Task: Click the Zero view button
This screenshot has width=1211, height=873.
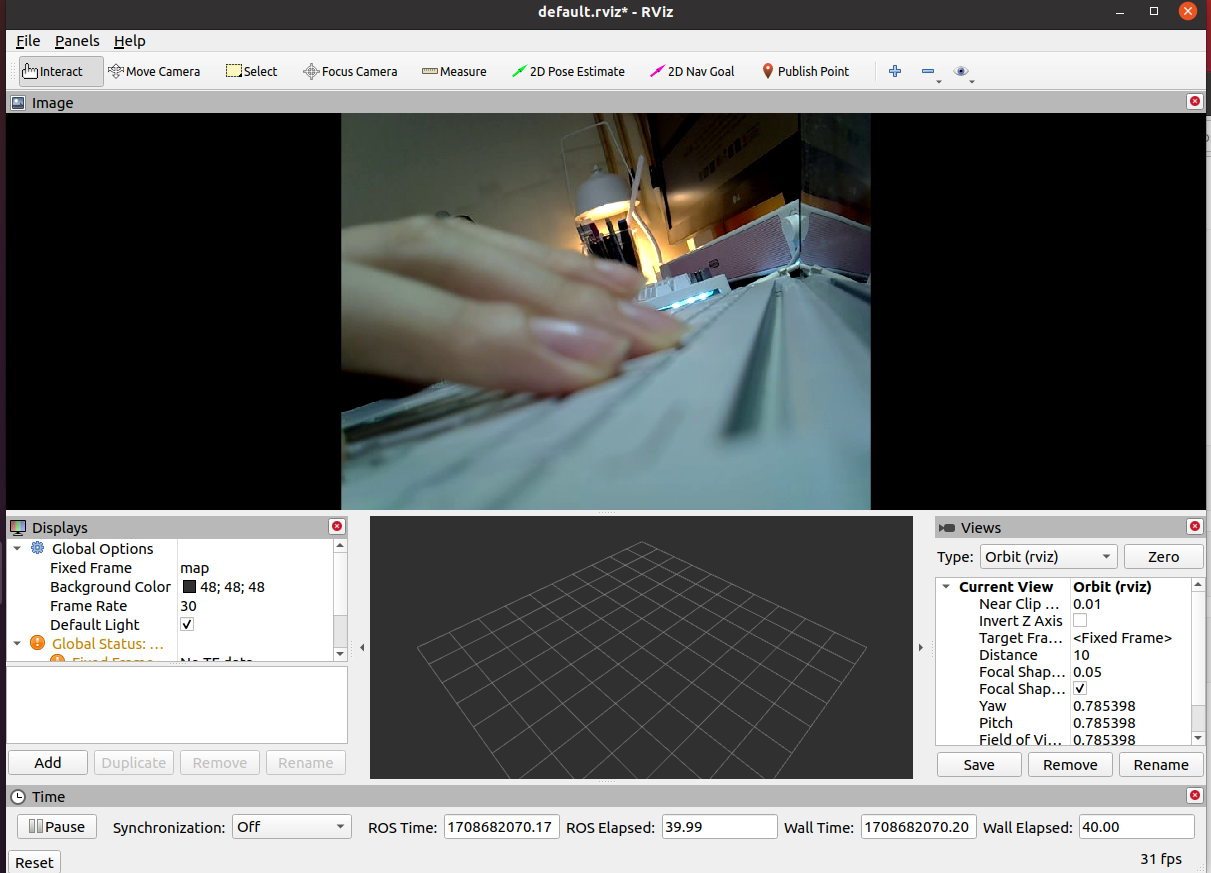Action: [x=1163, y=556]
